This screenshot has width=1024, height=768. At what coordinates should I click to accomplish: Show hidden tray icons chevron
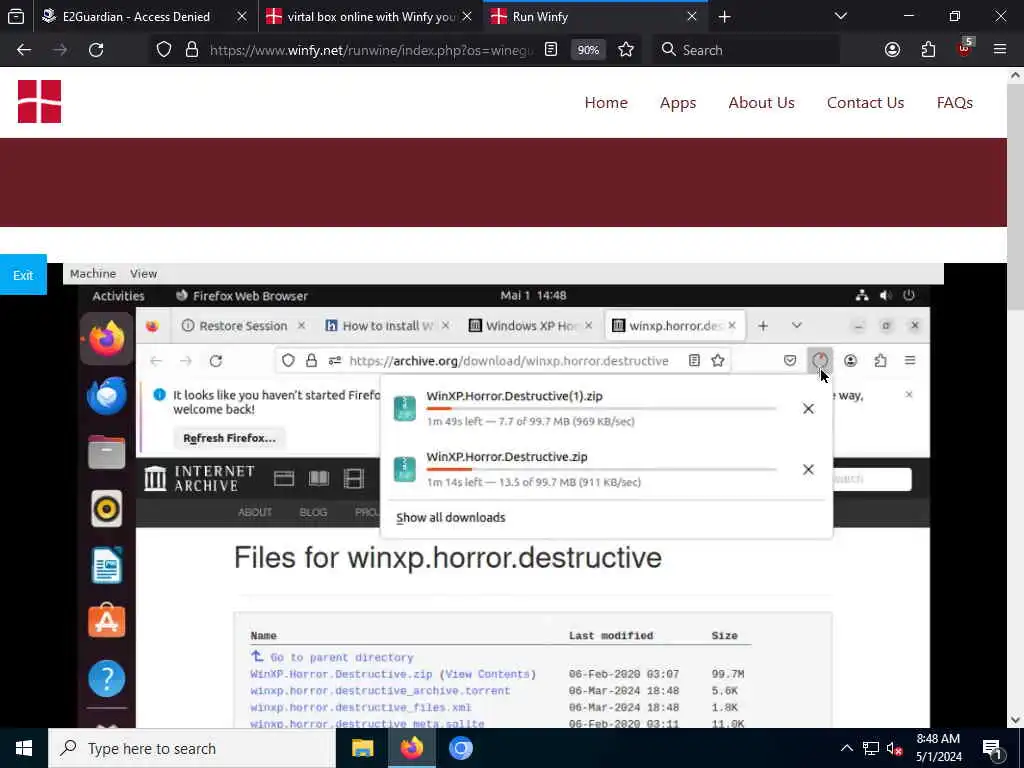point(846,748)
